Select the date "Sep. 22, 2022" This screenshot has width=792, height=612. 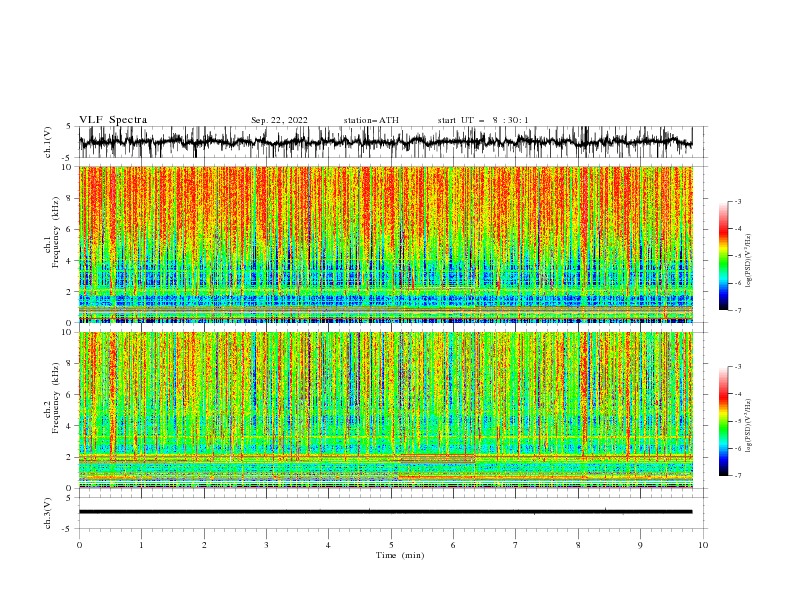[279, 120]
